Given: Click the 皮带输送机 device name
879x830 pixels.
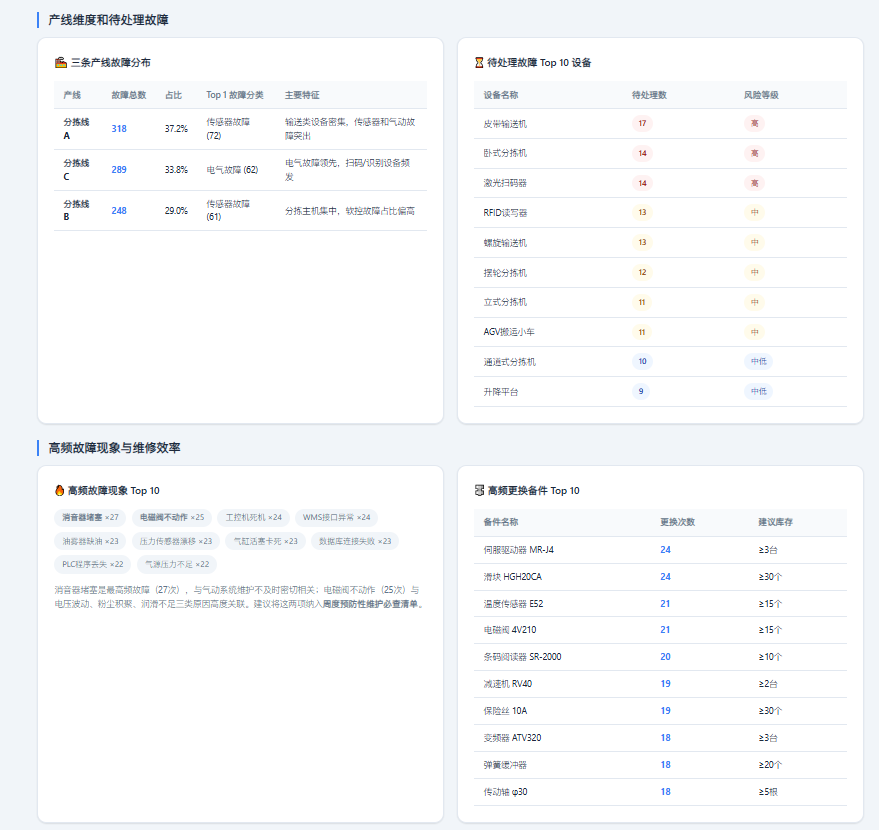Looking at the screenshot, I should (505, 124).
